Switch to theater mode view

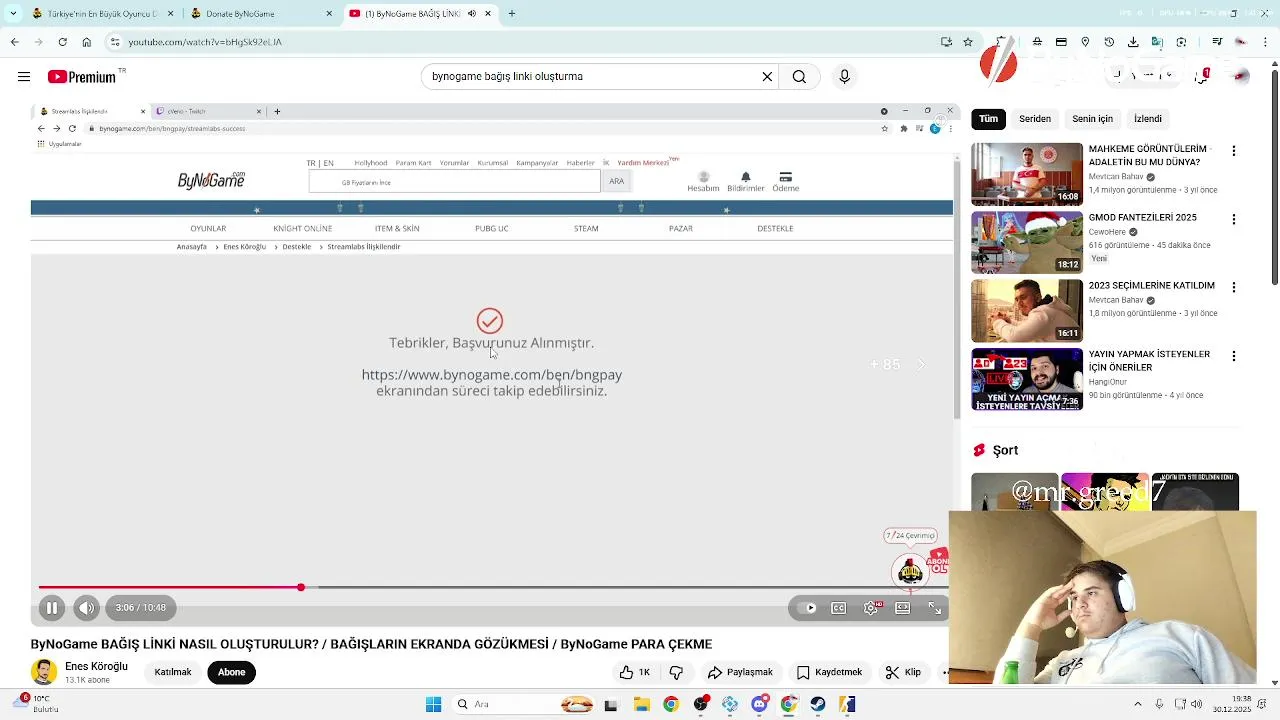[x=903, y=608]
